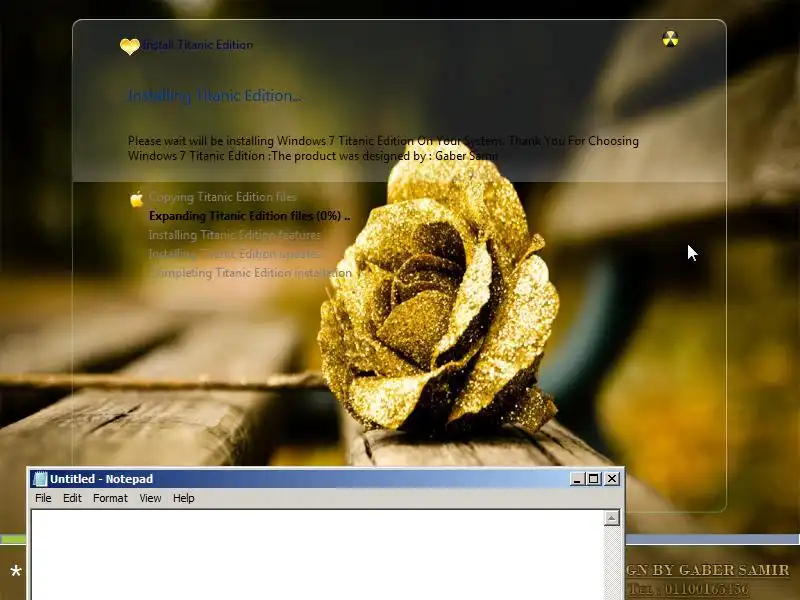Click 'Installing Titanic Edition updates' step
This screenshot has width=800, height=600.
tap(235, 254)
